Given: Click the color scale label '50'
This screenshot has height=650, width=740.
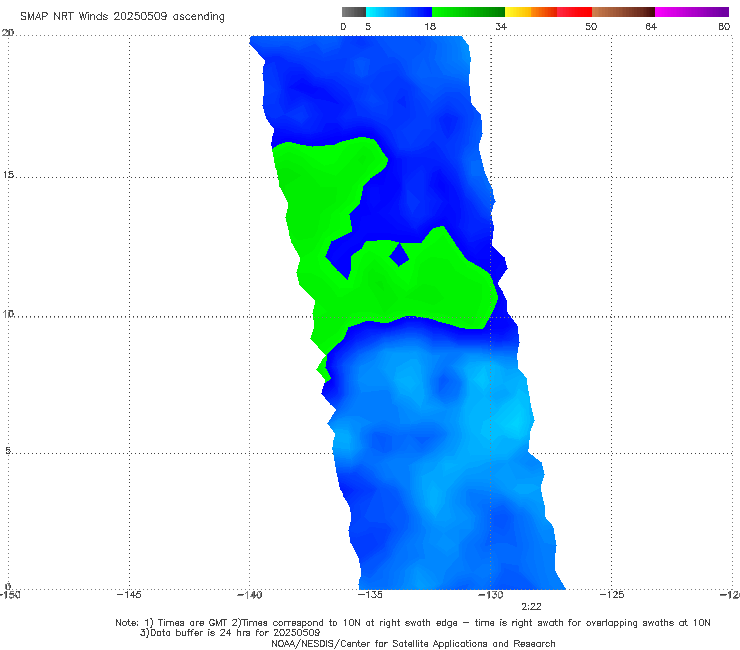Looking at the screenshot, I should (x=591, y=26).
